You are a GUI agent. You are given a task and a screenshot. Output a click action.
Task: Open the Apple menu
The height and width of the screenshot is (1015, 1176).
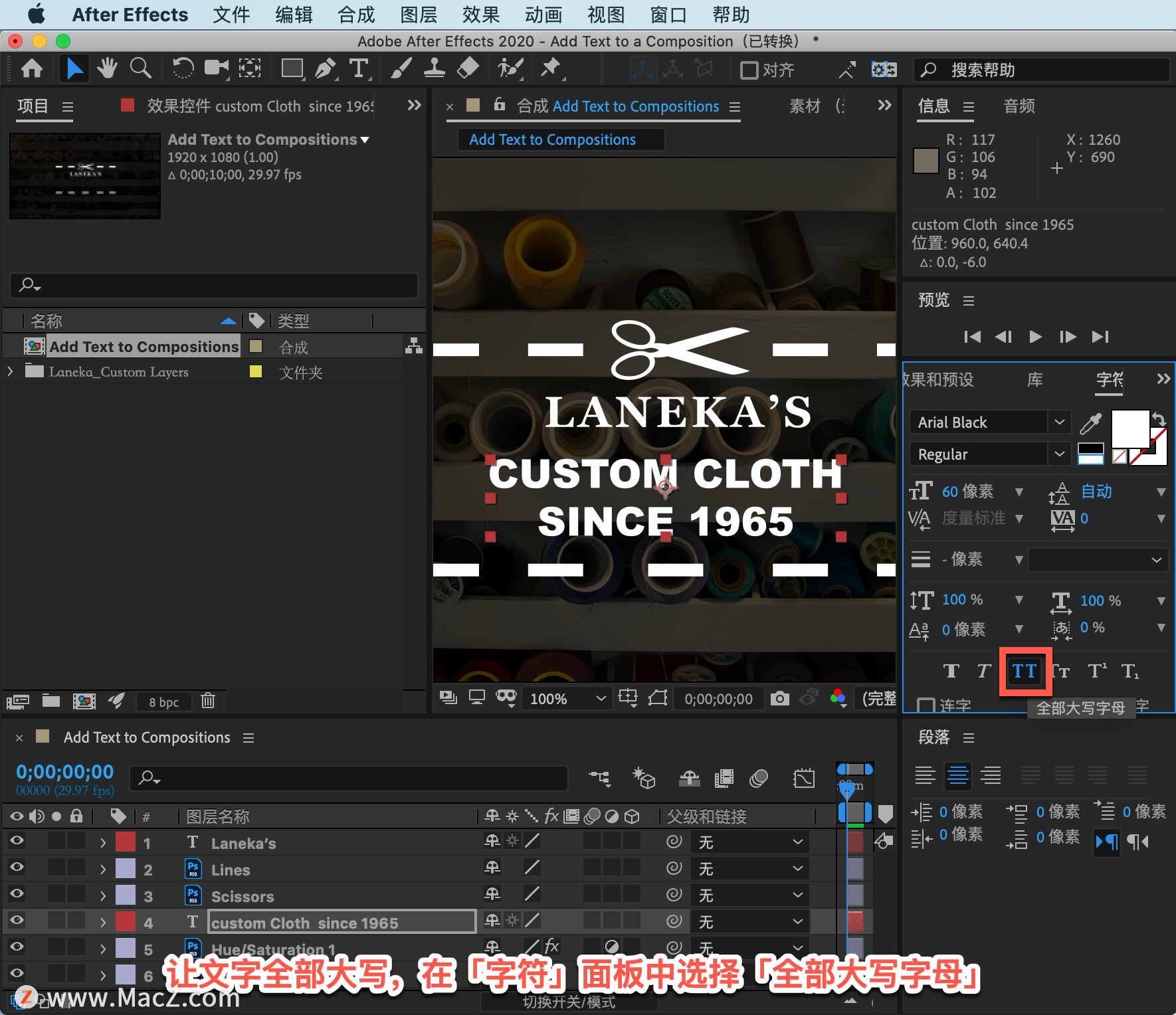[36, 14]
